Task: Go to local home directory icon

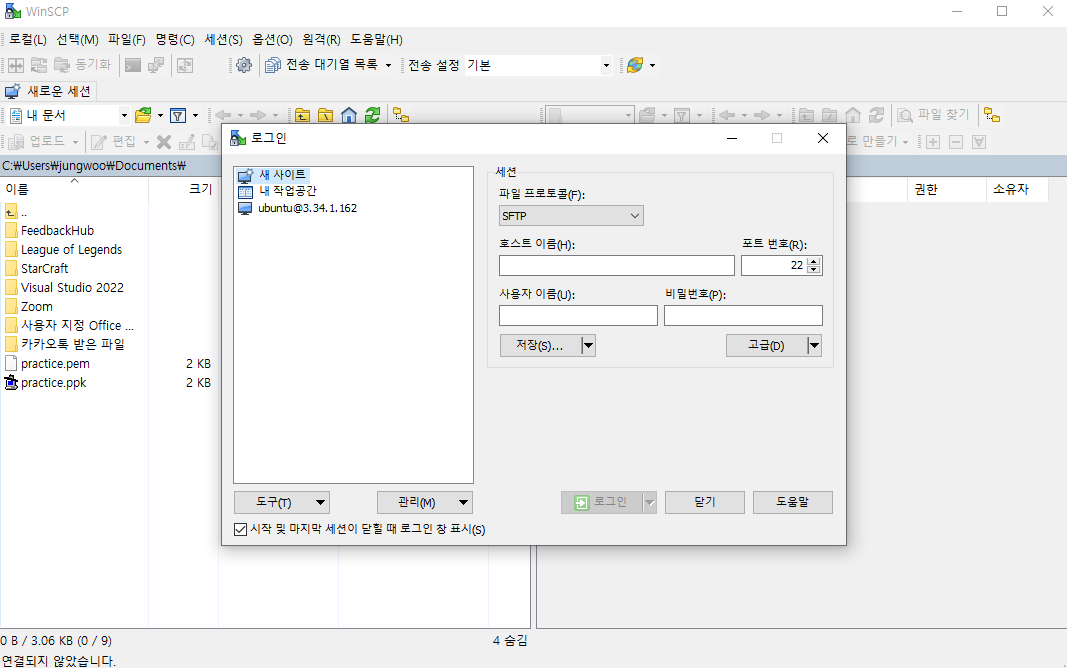Action: 349,116
